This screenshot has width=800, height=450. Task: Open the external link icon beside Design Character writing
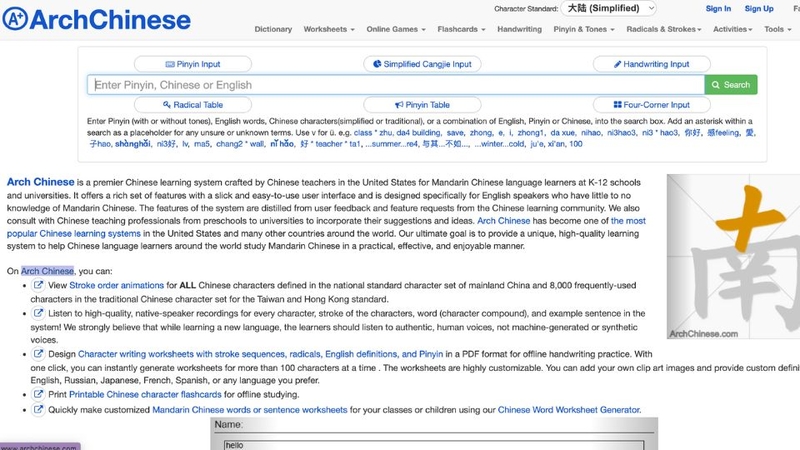(38, 353)
